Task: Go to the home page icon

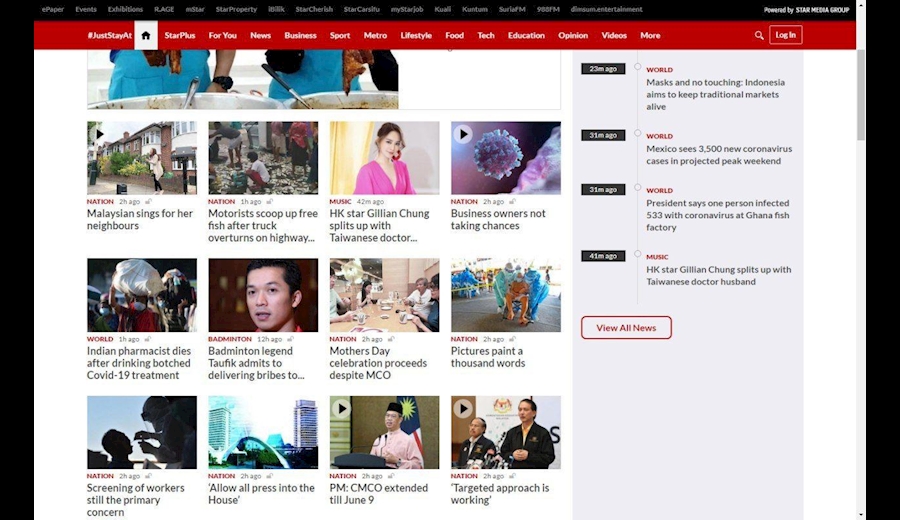Action: pos(145,35)
